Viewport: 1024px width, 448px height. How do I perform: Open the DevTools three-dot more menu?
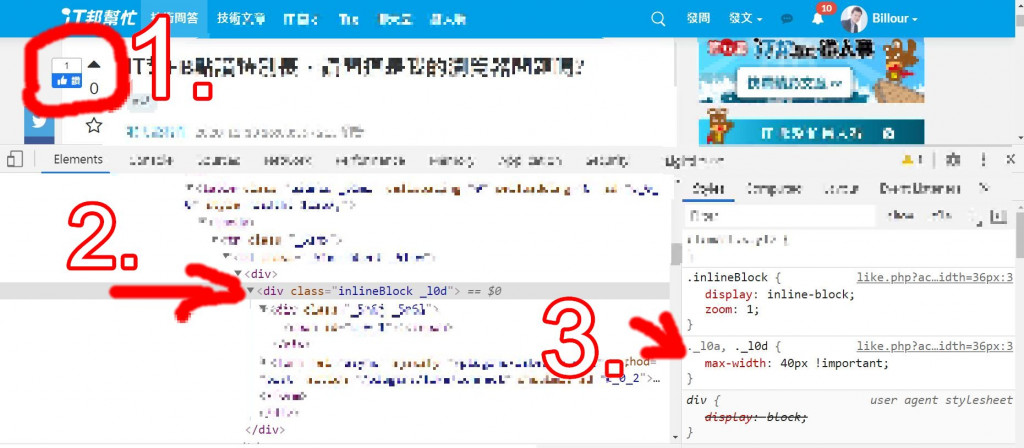pos(984,159)
